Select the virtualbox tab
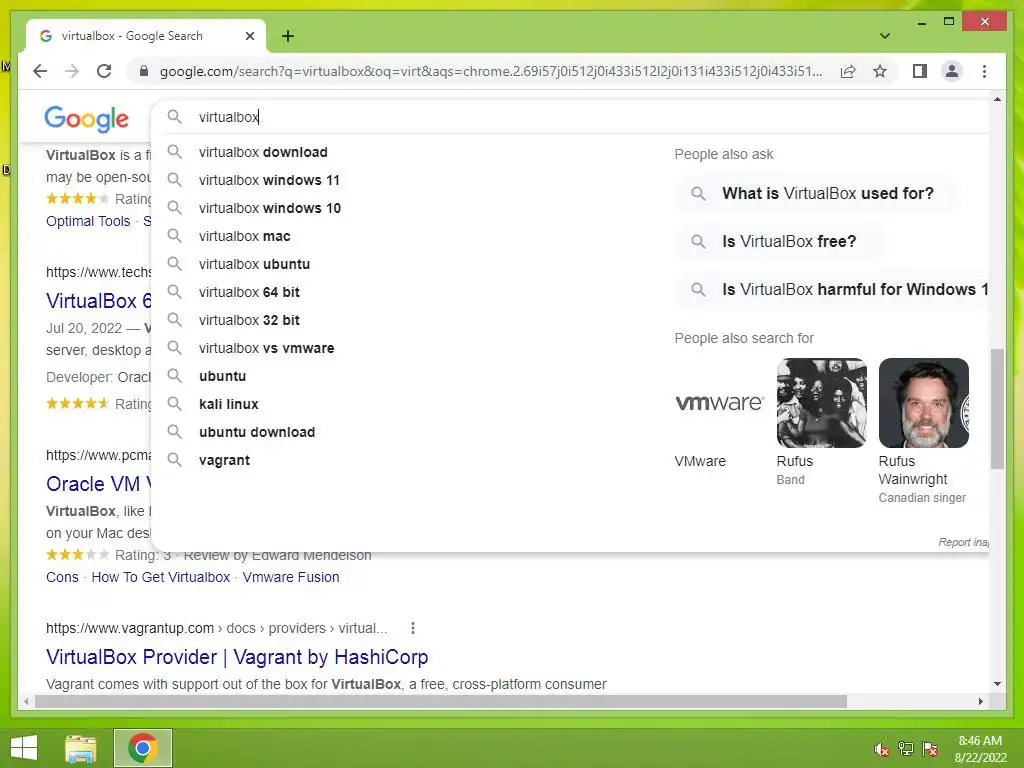The width and height of the screenshot is (1024, 768). 145,36
